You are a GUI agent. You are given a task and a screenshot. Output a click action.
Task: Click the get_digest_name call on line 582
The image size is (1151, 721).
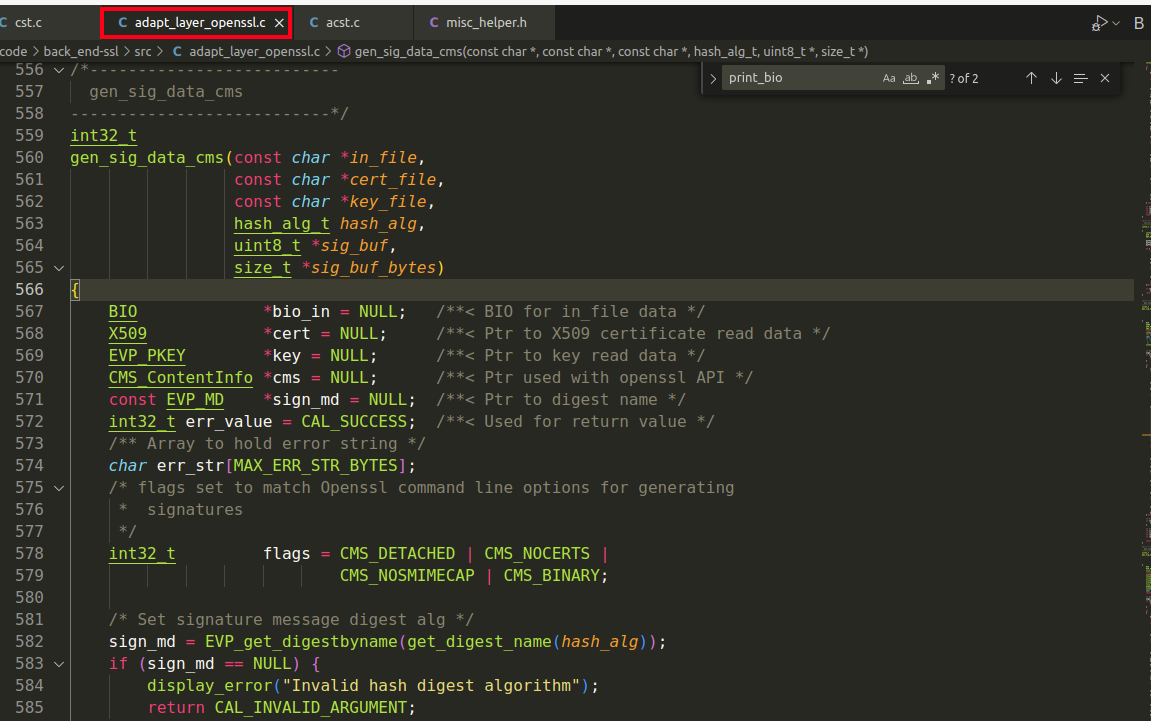tap(479, 642)
